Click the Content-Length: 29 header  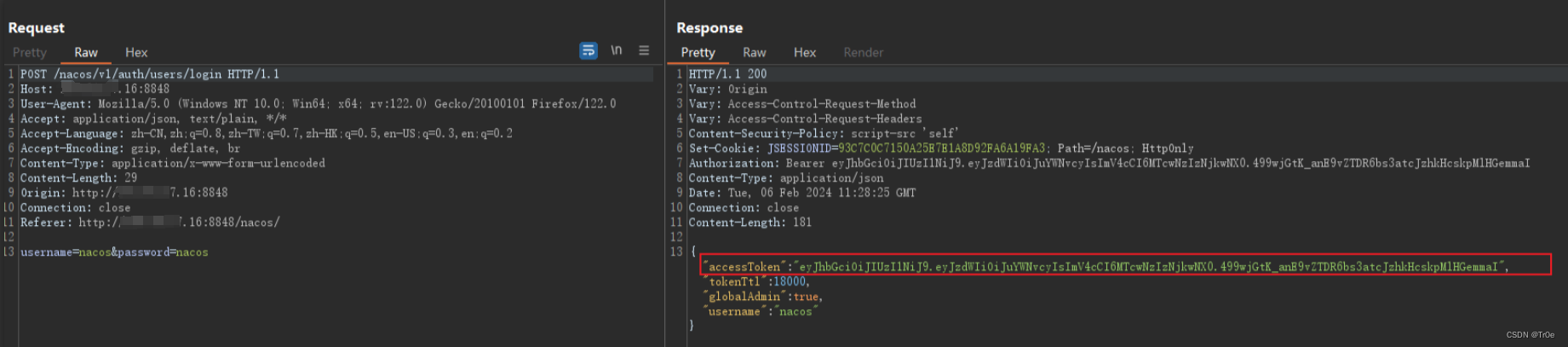pos(79,178)
